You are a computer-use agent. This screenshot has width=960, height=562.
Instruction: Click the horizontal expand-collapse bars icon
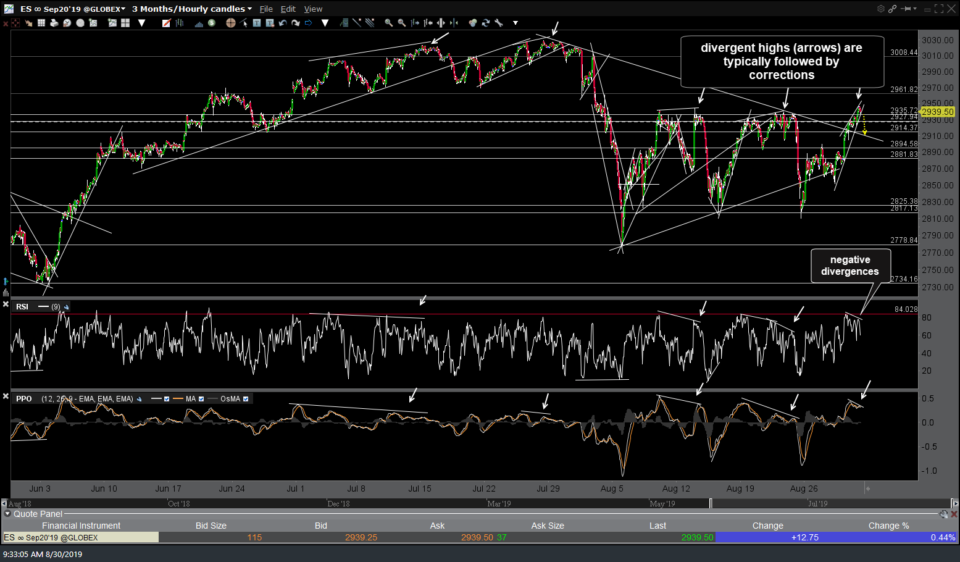pos(441,23)
